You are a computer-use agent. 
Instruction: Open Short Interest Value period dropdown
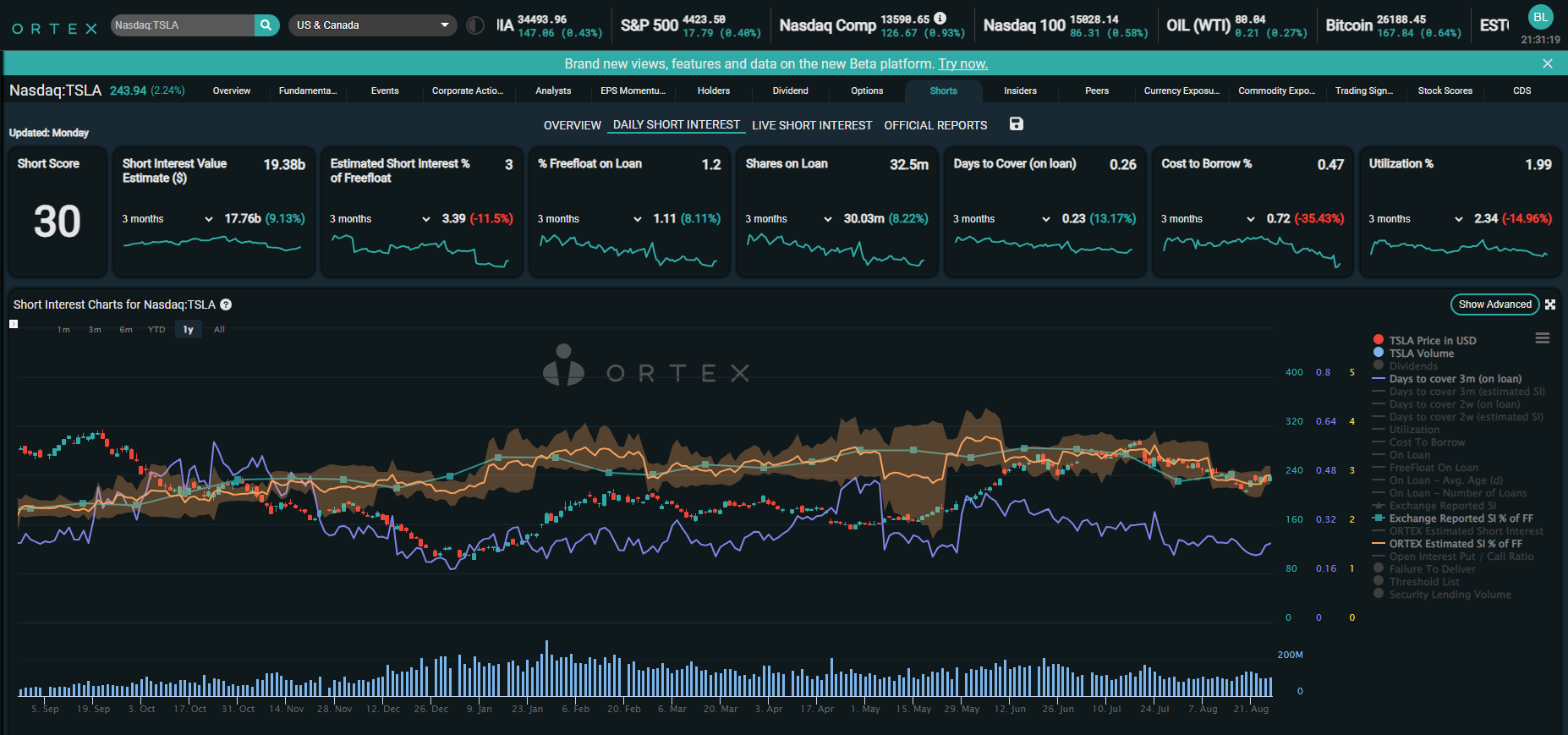click(x=167, y=219)
